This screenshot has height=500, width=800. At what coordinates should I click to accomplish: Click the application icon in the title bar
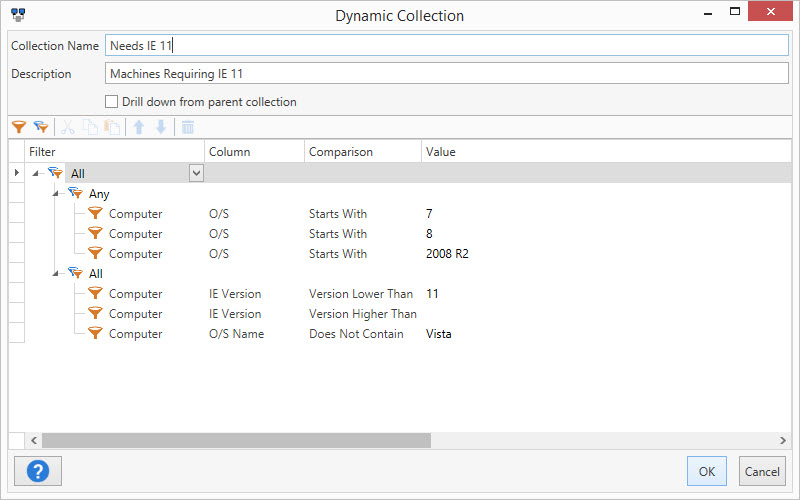point(18,14)
